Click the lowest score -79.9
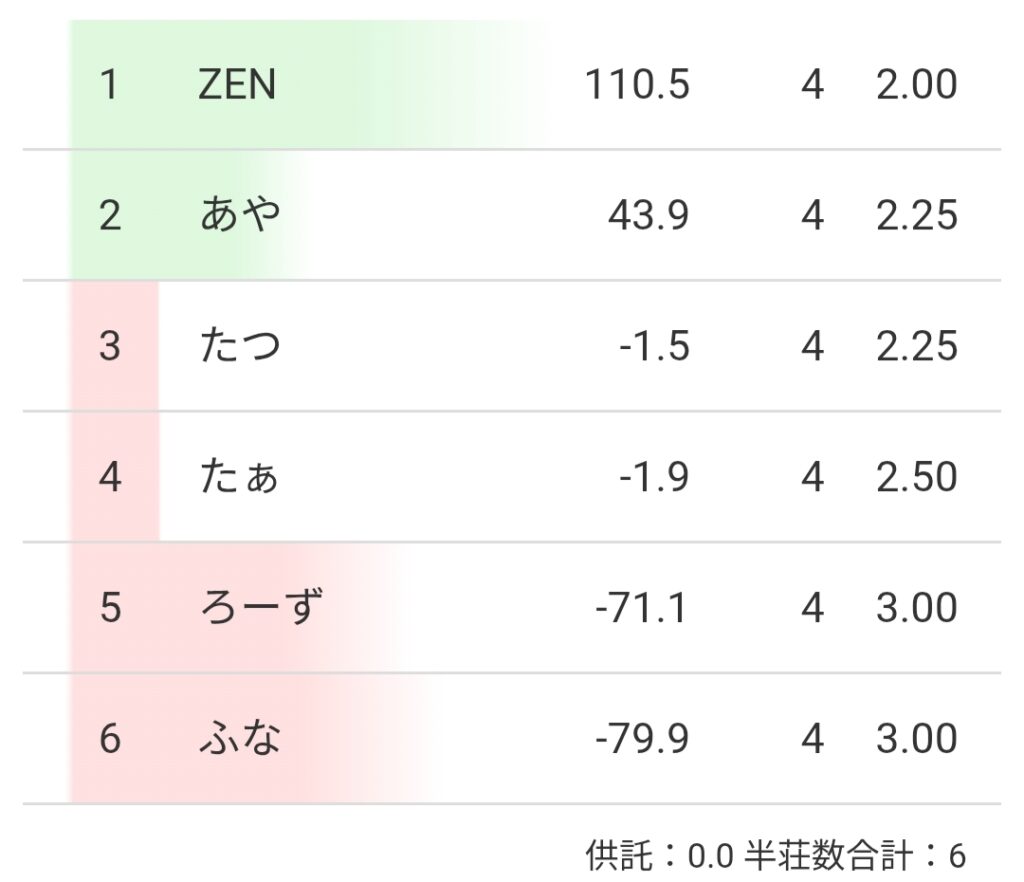 click(641, 739)
